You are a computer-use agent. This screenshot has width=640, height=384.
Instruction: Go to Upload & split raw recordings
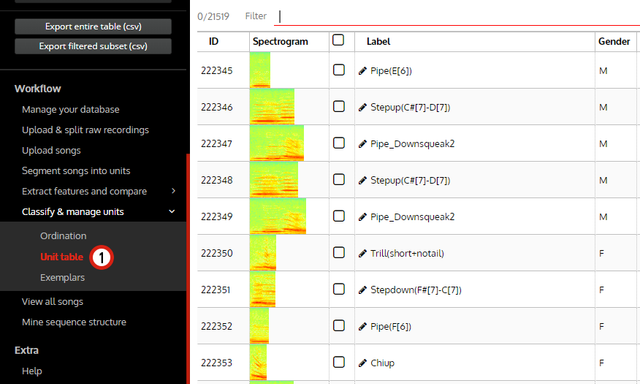(x=85, y=130)
